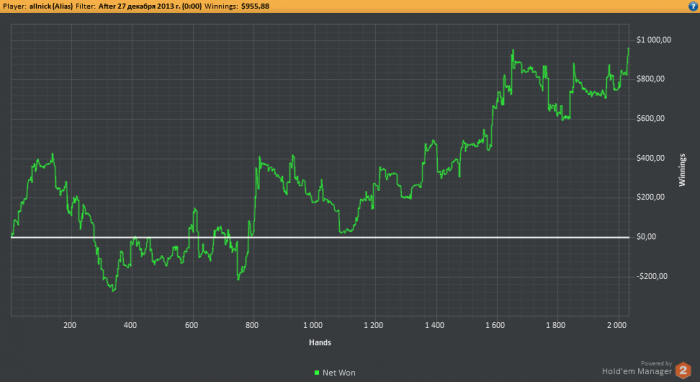
Task: Click the blue help icon in the header bar
Action: click(693, 6)
